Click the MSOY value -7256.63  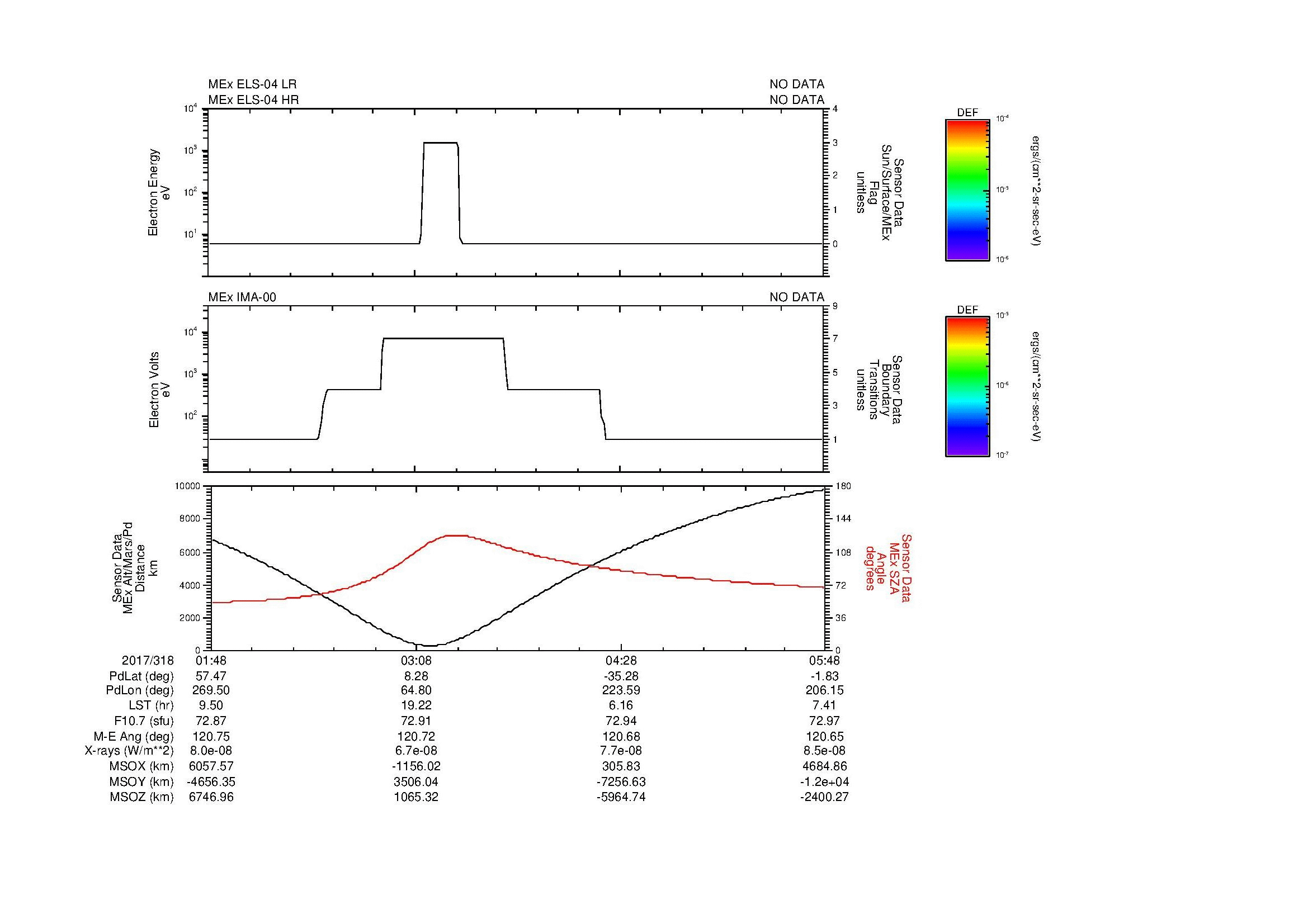621,782
